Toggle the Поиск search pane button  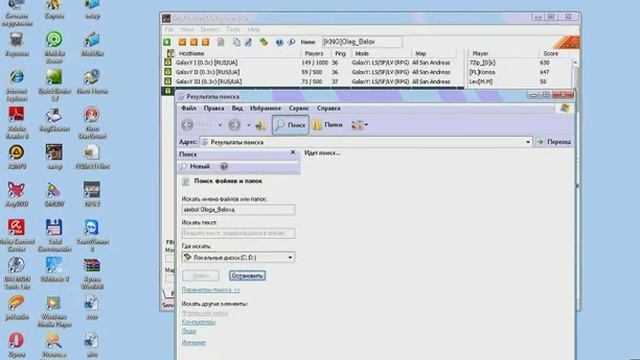coord(290,125)
